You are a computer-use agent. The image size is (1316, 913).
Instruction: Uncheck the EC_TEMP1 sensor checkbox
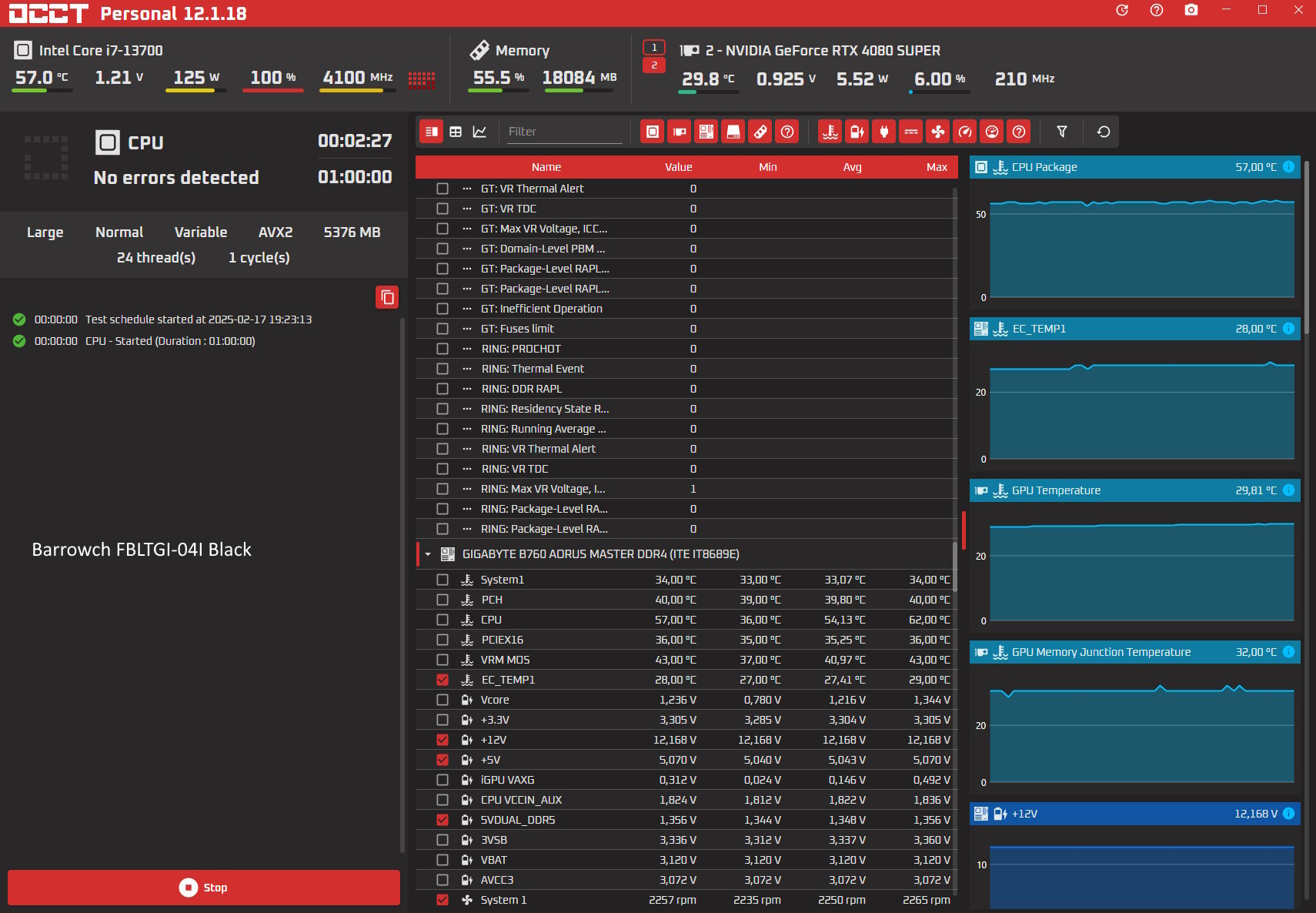(443, 680)
